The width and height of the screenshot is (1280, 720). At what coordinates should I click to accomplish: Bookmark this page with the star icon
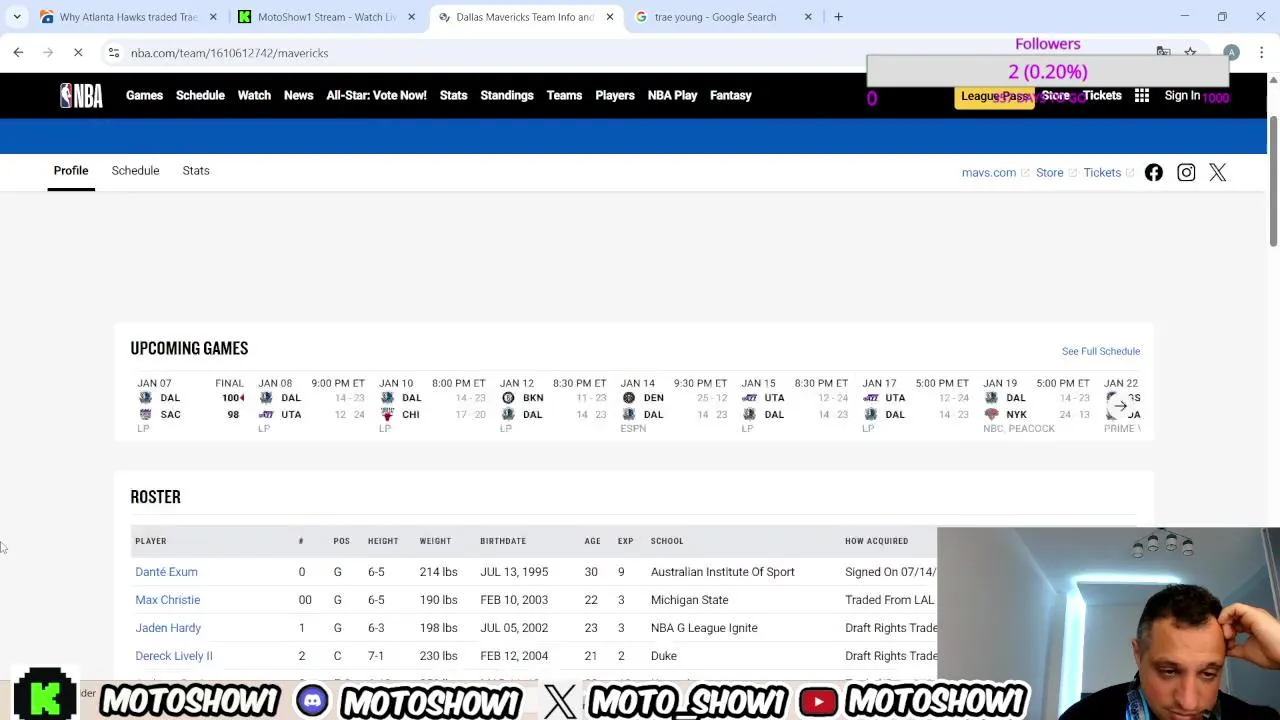coord(1190,52)
